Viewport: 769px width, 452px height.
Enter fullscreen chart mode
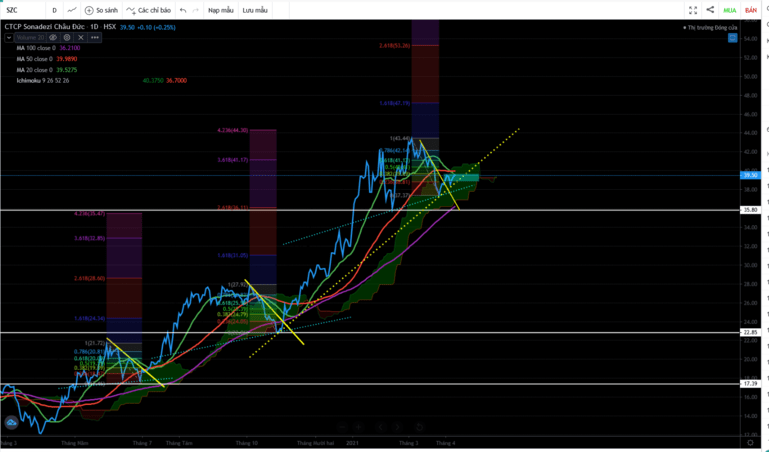(x=693, y=10)
